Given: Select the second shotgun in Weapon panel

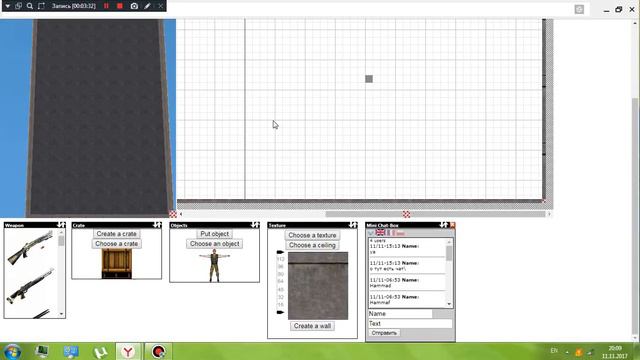Looking at the screenshot, I should 31,286.
